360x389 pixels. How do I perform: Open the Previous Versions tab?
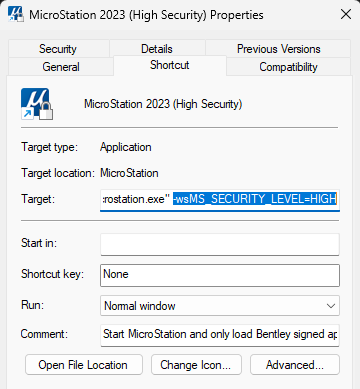click(x=278, y=49)
